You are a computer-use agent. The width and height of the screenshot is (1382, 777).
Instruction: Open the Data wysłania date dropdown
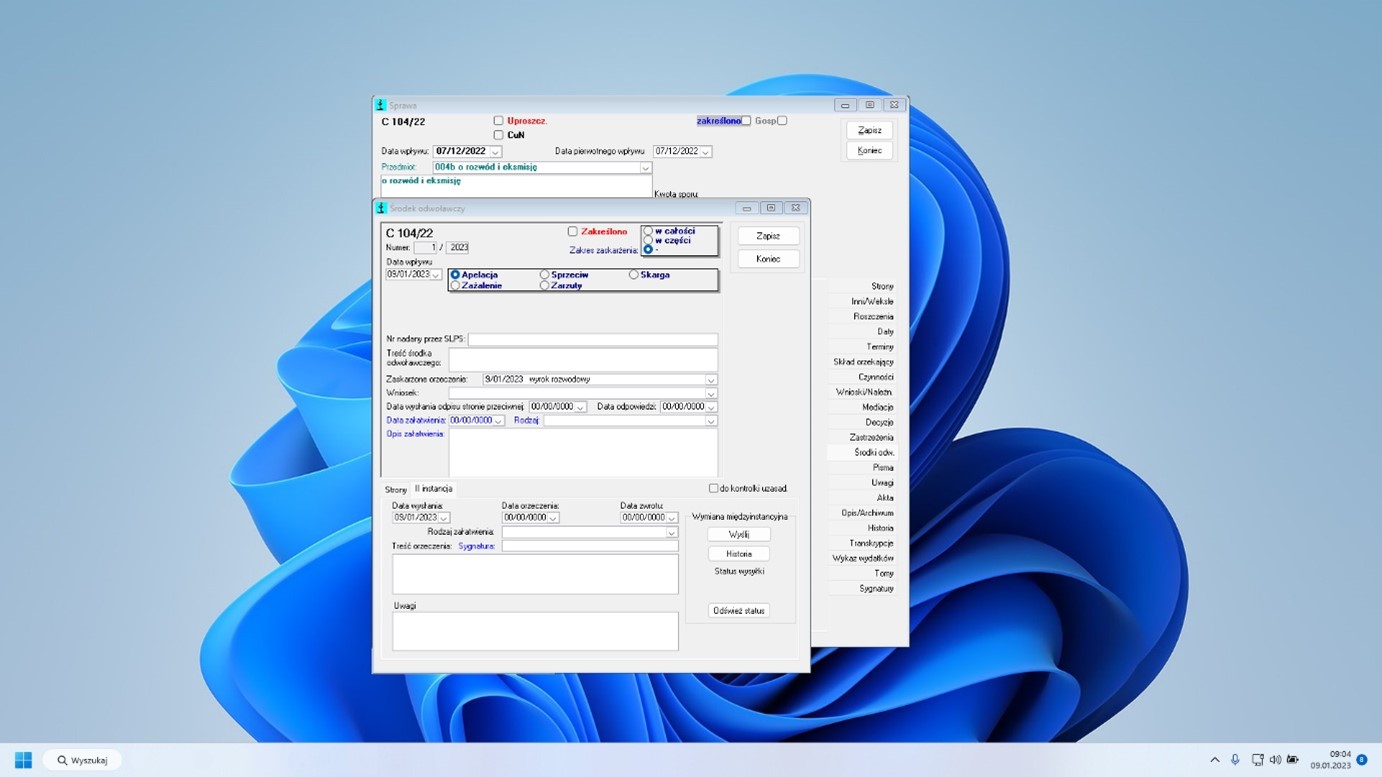pos(444,518)
